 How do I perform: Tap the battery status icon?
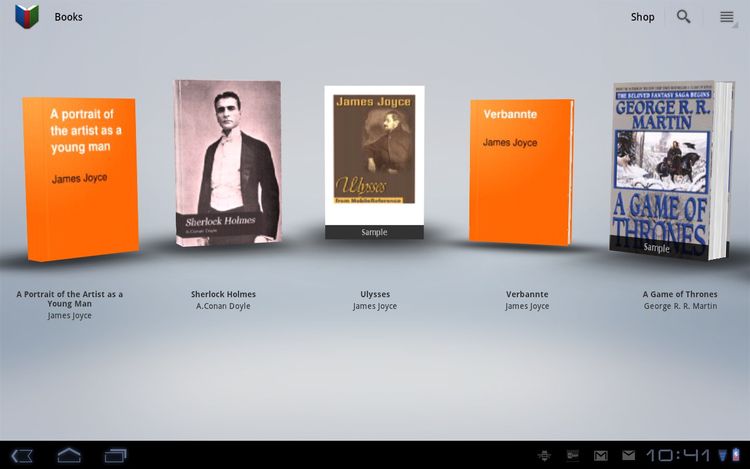pyautogui.click(x=738, y=456)
